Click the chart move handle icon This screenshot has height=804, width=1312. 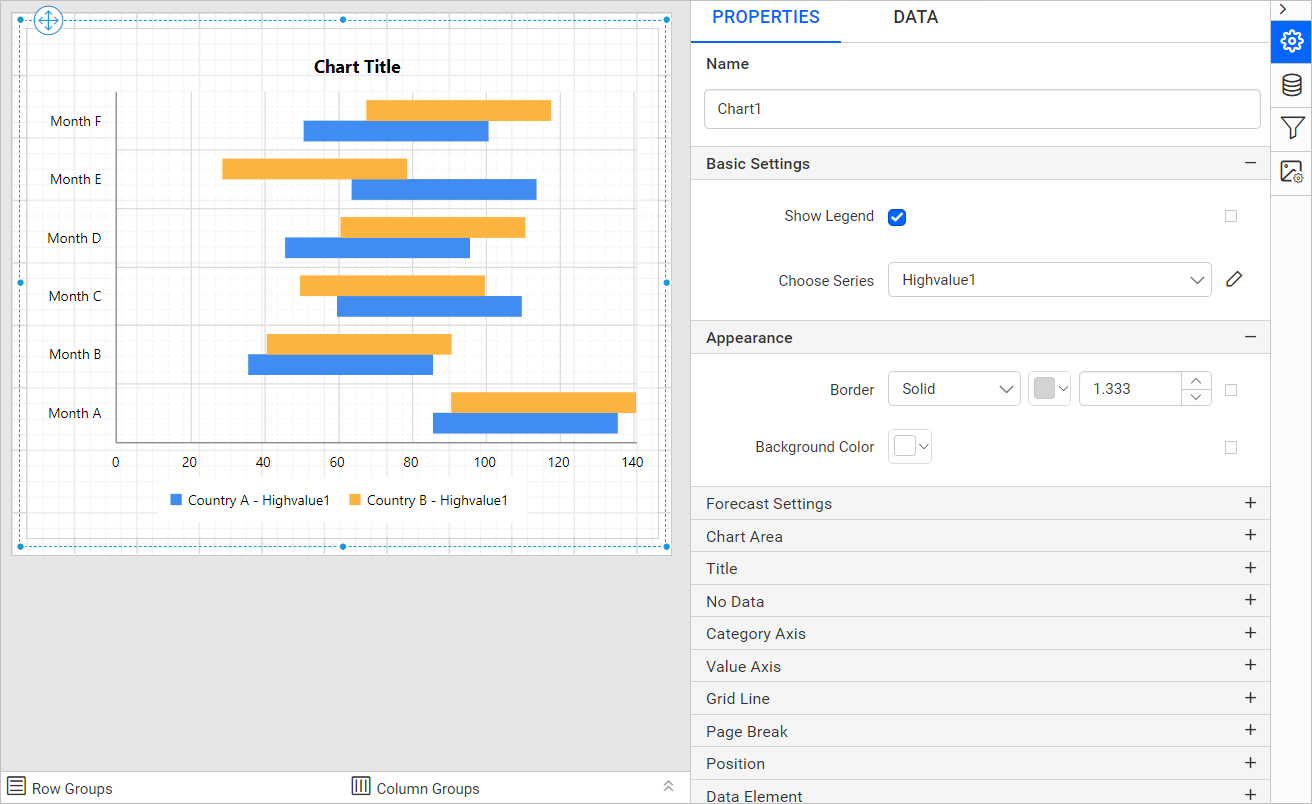(x=49, y=20)
